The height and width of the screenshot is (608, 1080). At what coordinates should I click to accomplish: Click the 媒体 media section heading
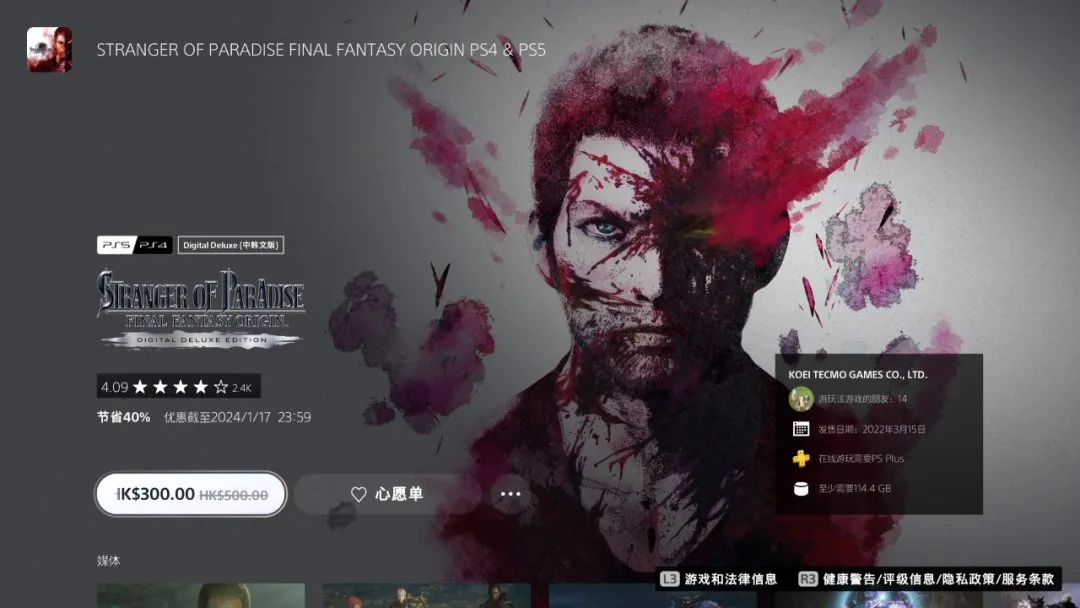(109, 560)
